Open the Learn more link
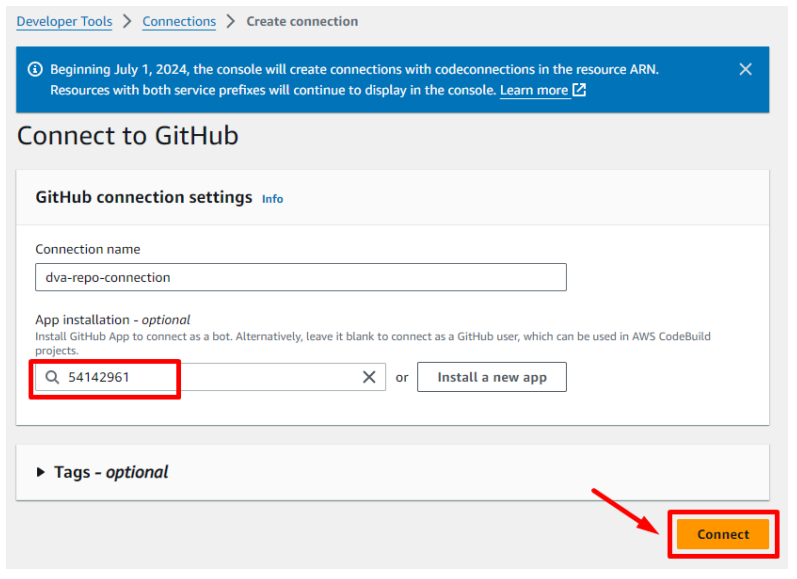This screenshot has width=797, height=579. [x=534, y=90]
